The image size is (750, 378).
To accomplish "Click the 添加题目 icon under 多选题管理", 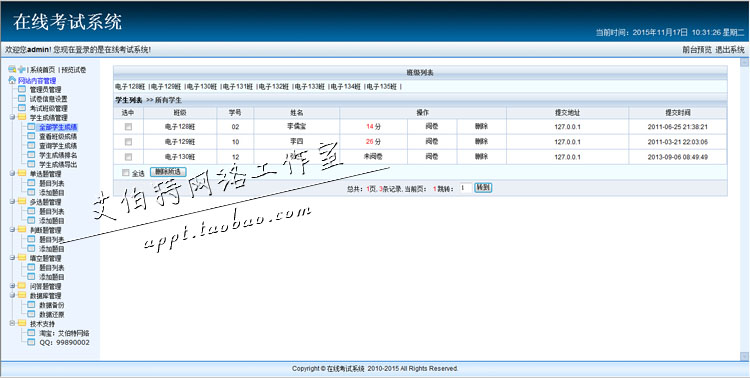I will tap(31, 221).
